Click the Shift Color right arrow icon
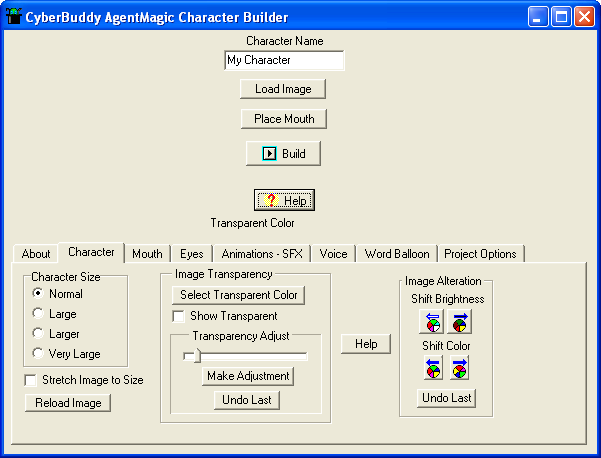 pos(459,368)
